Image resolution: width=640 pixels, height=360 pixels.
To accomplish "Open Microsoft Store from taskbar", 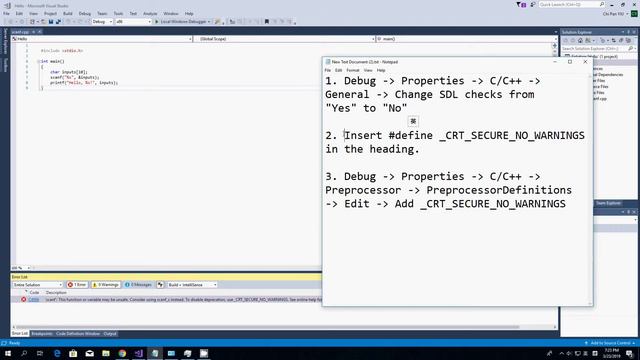I will coord(73,353).
